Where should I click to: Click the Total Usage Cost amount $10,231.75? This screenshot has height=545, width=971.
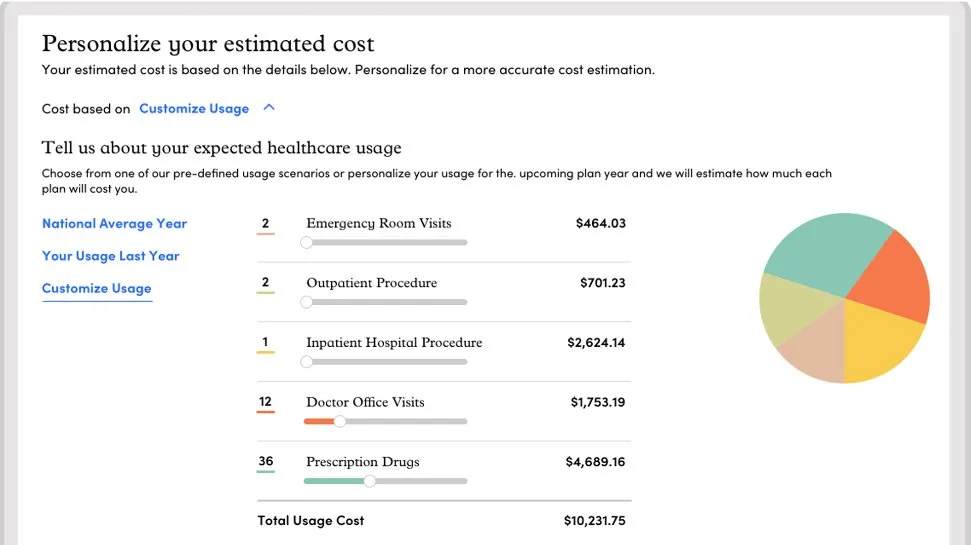click(594, 521)
